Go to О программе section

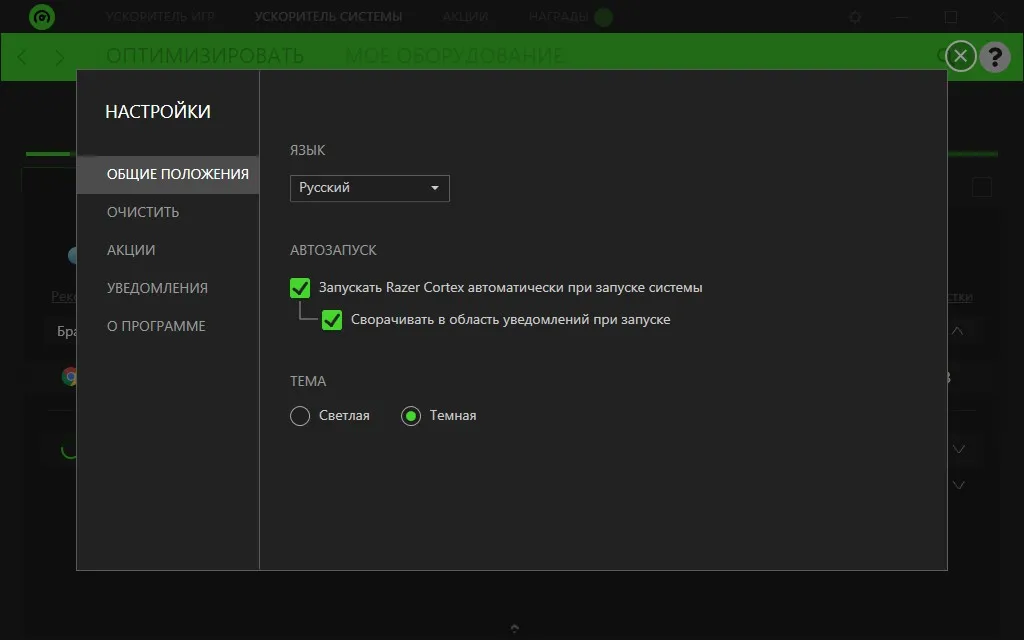156,326
